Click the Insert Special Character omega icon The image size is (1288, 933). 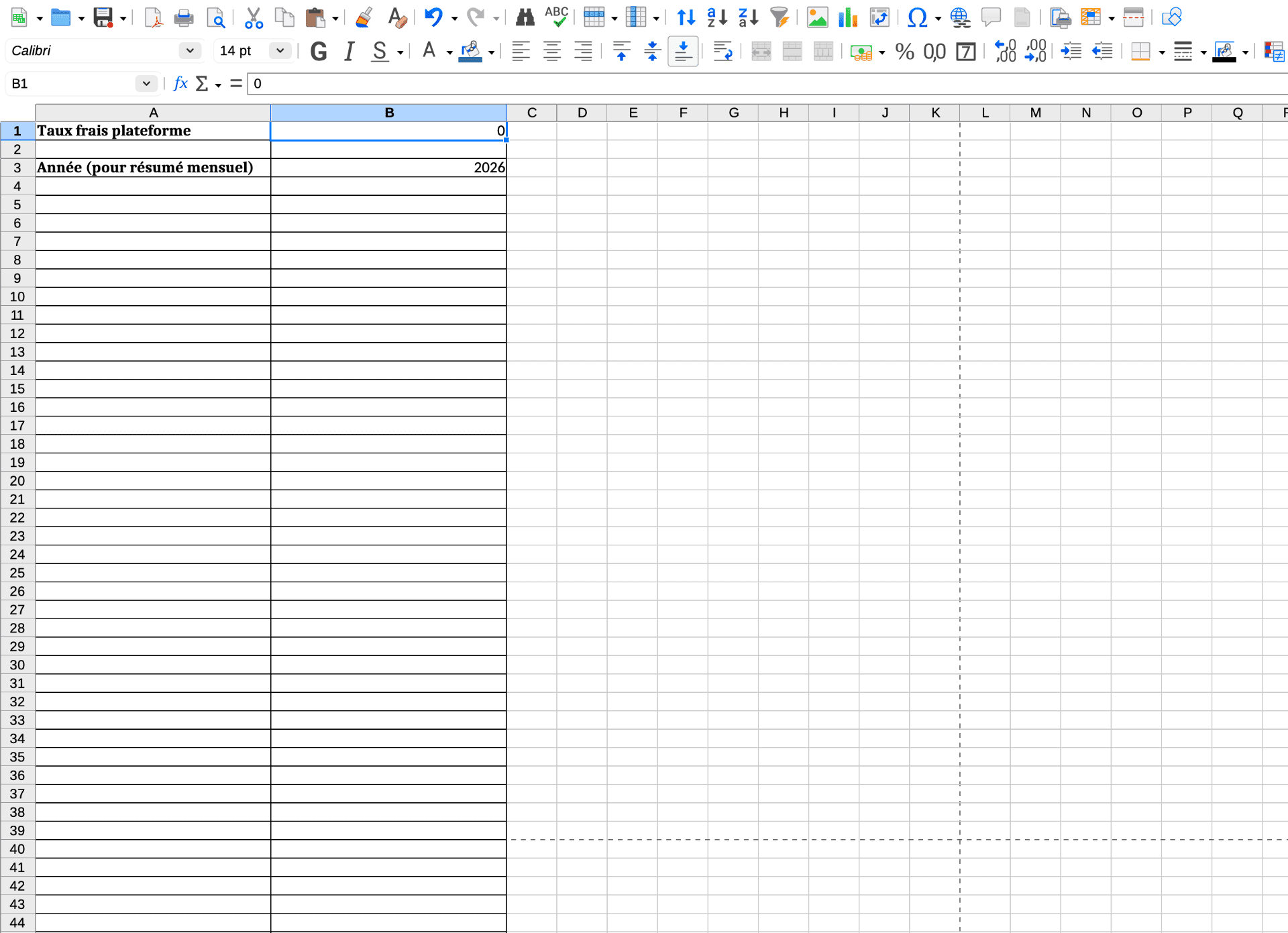[916, 17]
